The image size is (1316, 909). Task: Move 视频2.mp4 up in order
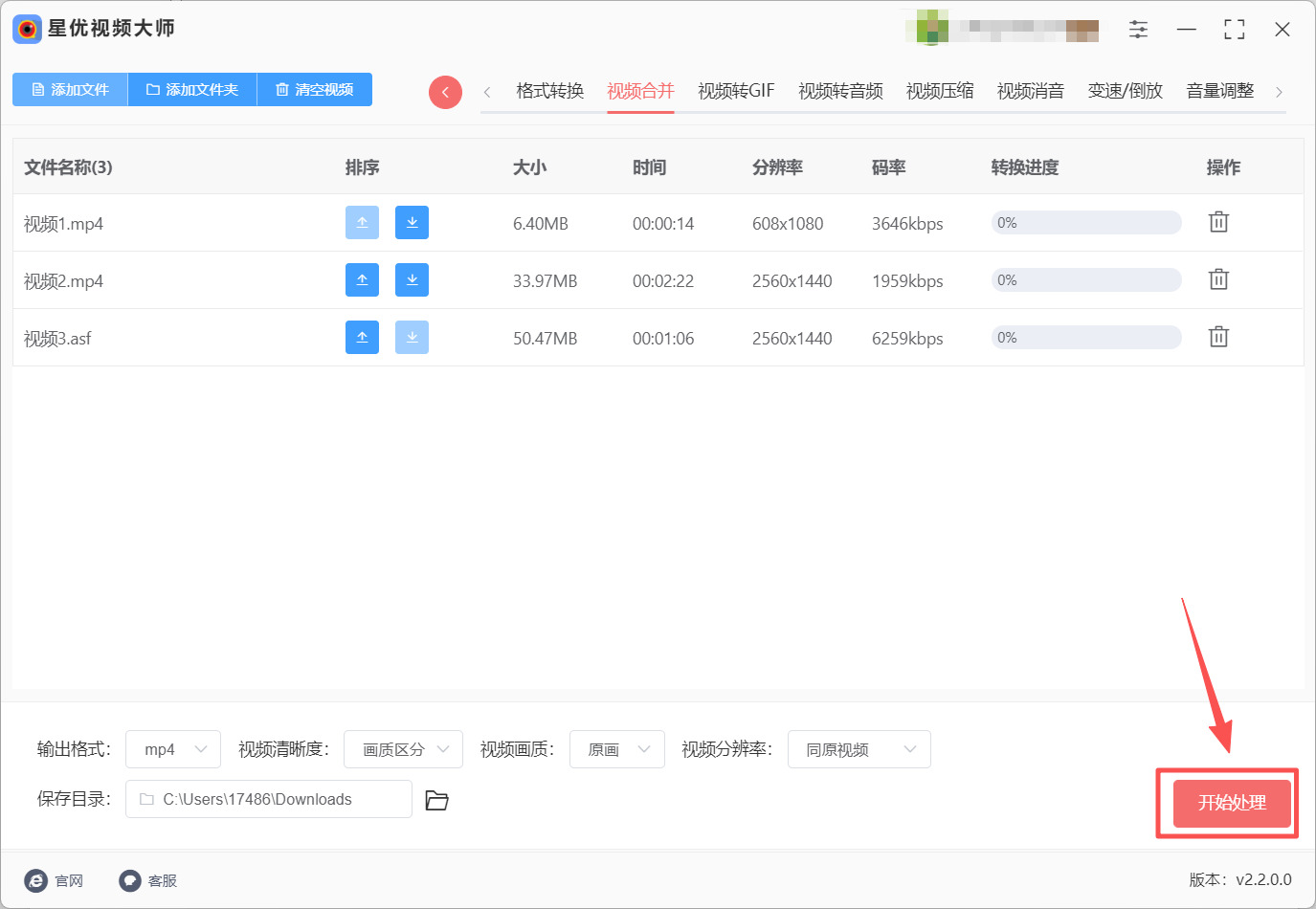[x=362, y=279]
